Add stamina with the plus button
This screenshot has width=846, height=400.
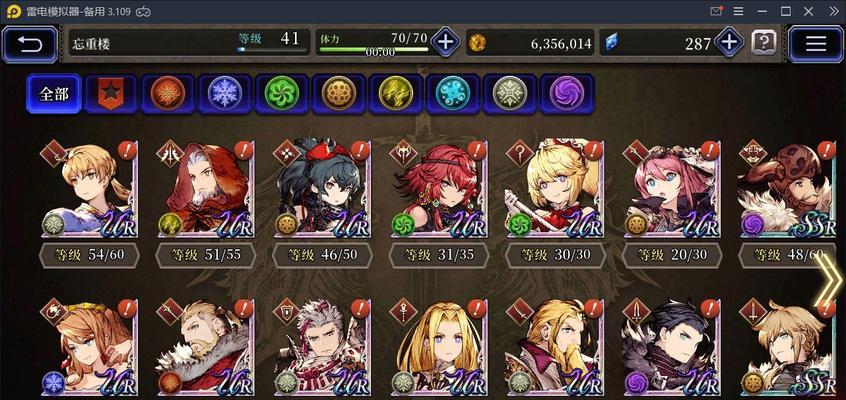[x=445, y=42]
